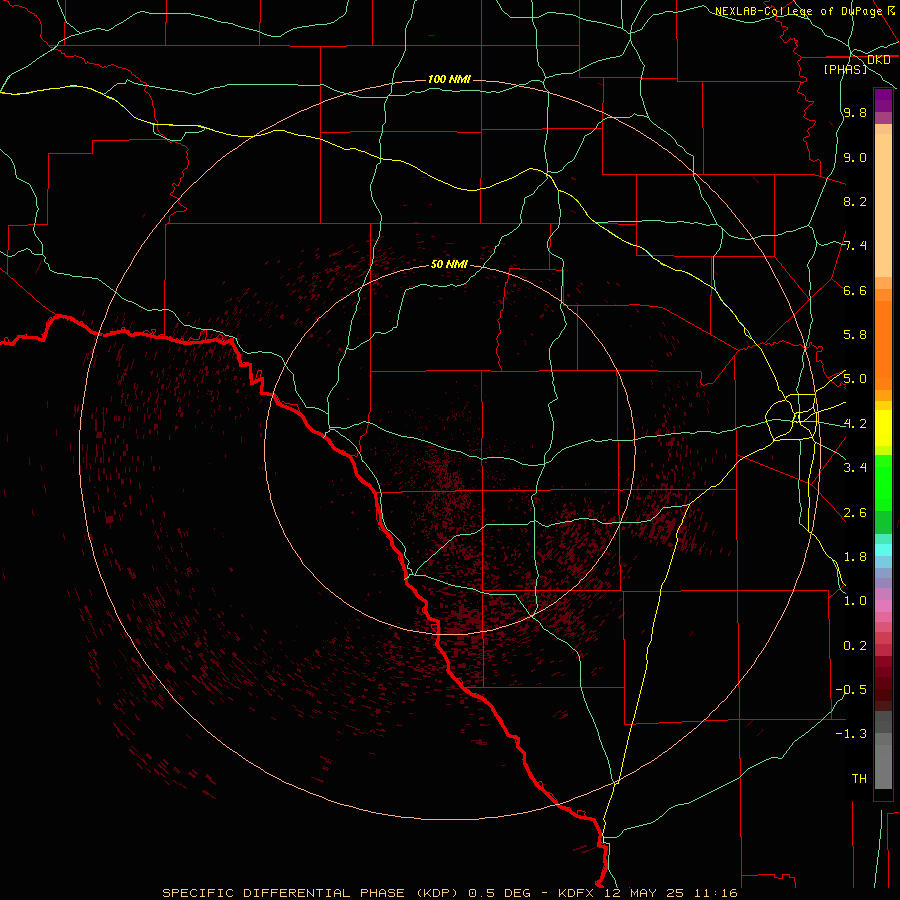Pick the cyan segment of the color bar
900x900 pixels.
tap(883, 549)
